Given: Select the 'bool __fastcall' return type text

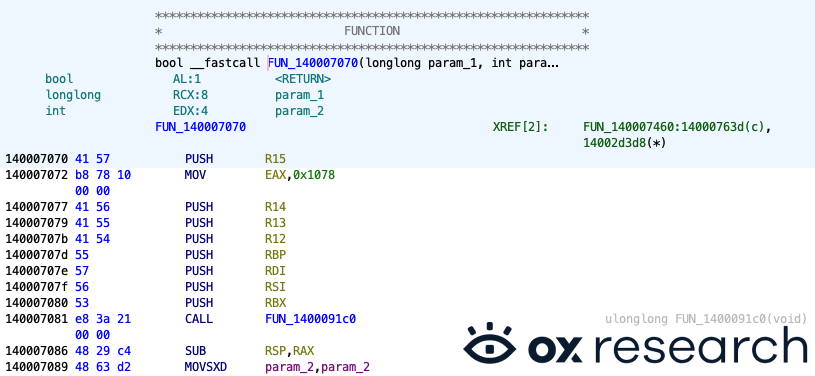Looking at the screenshot, I should (208, 63).
